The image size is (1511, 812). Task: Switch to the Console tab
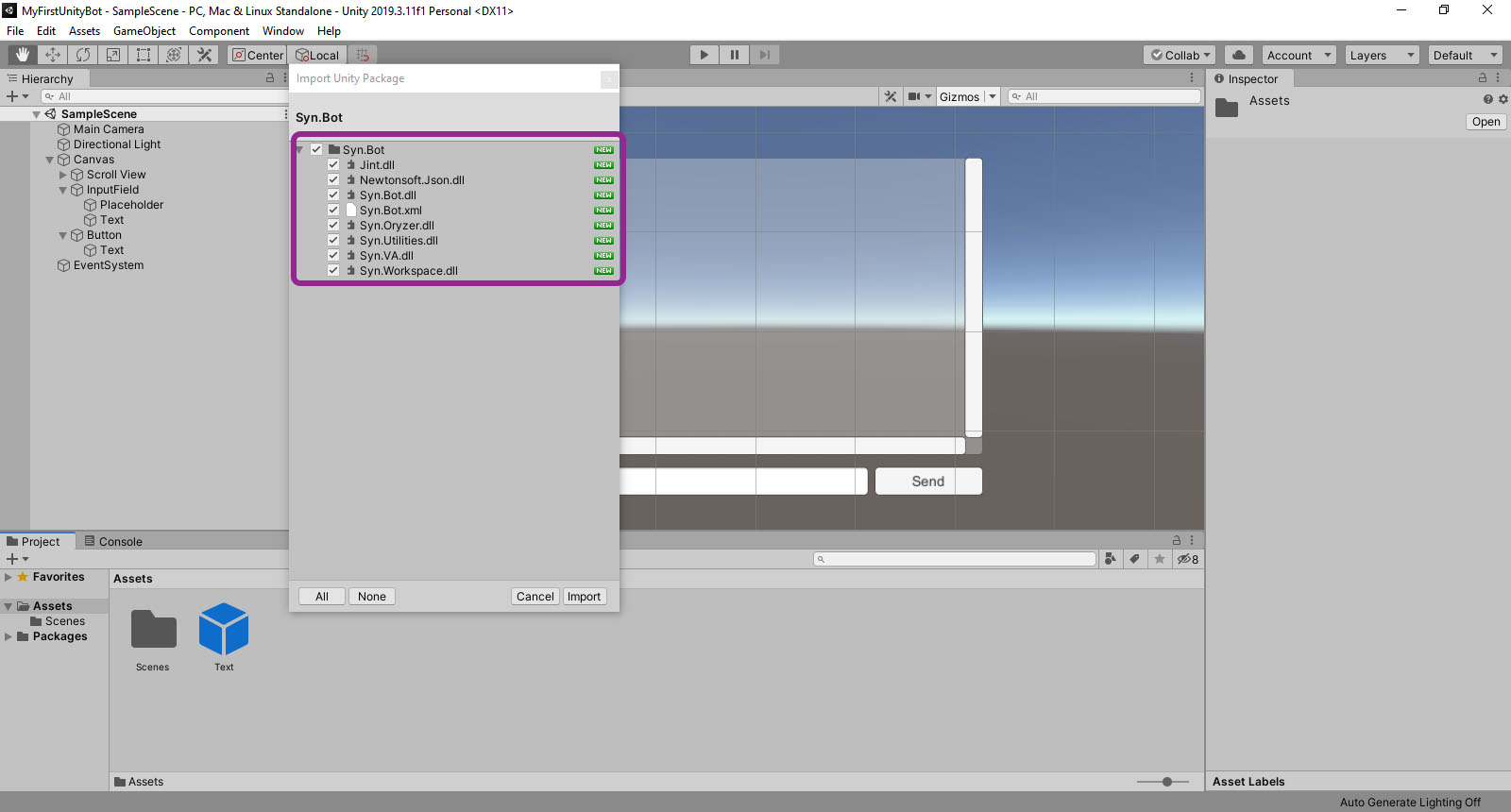click(113, 541)
